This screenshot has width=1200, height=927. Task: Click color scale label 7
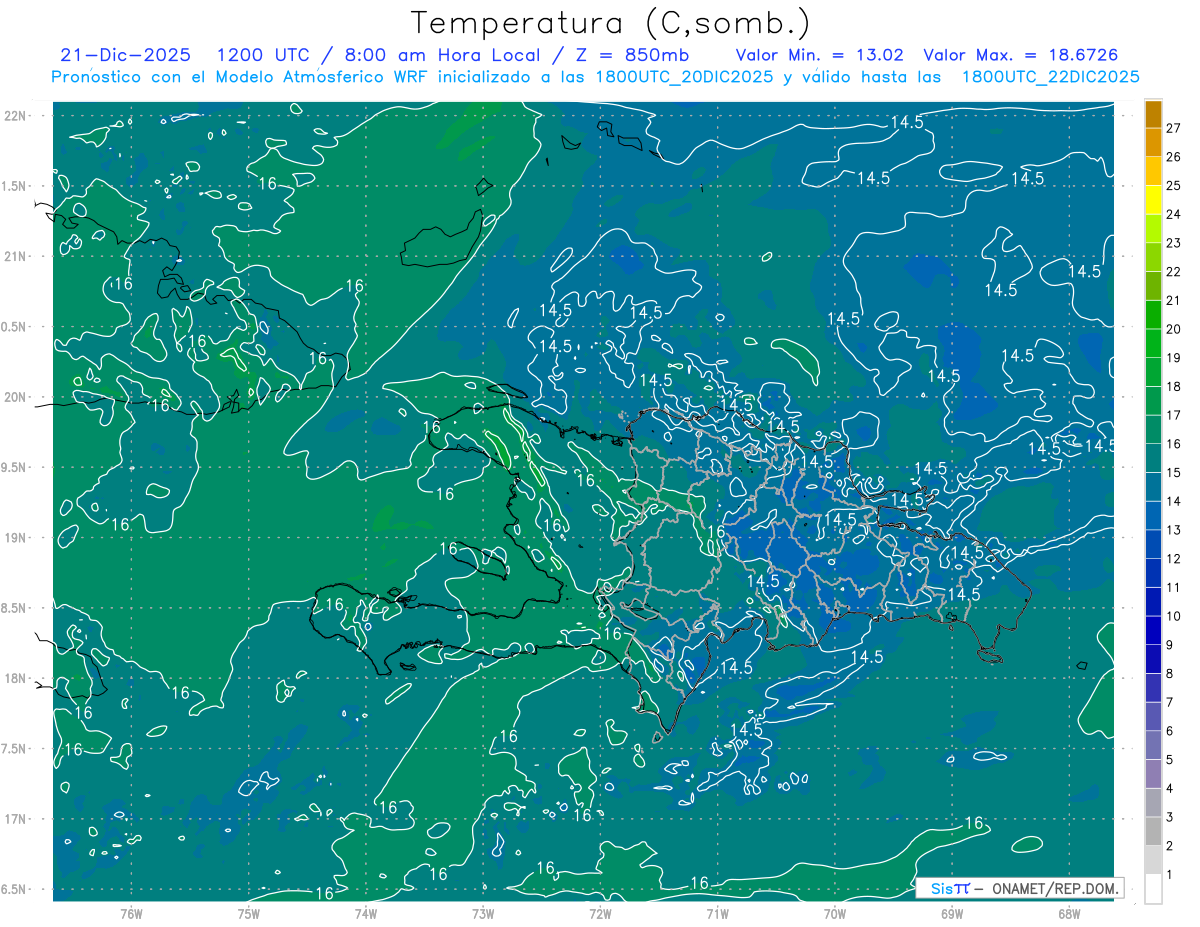(1170, 703)
